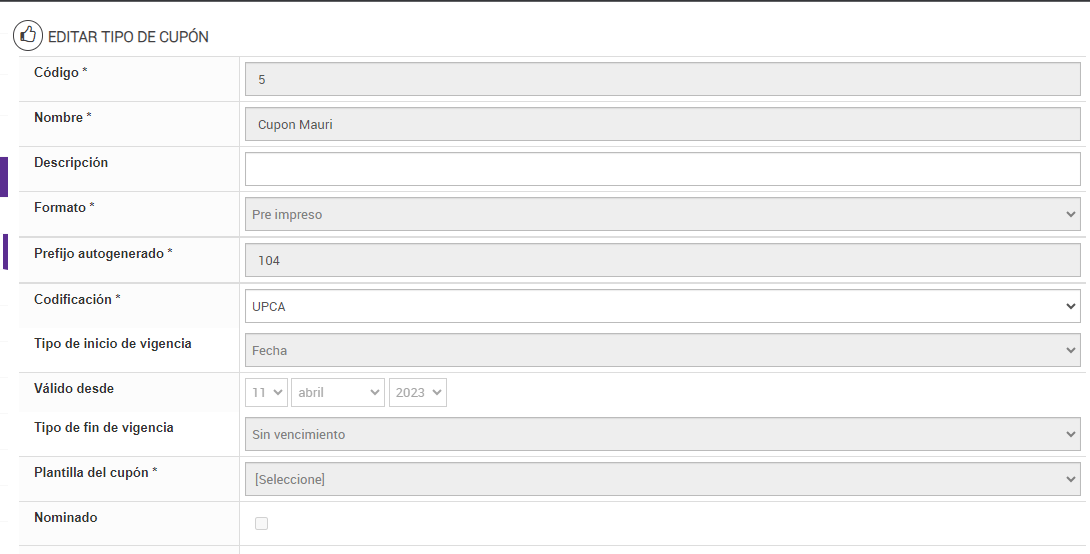Click the Editar Tipo de Cupón heading
1090x554 pixels.
pos(128,36)
